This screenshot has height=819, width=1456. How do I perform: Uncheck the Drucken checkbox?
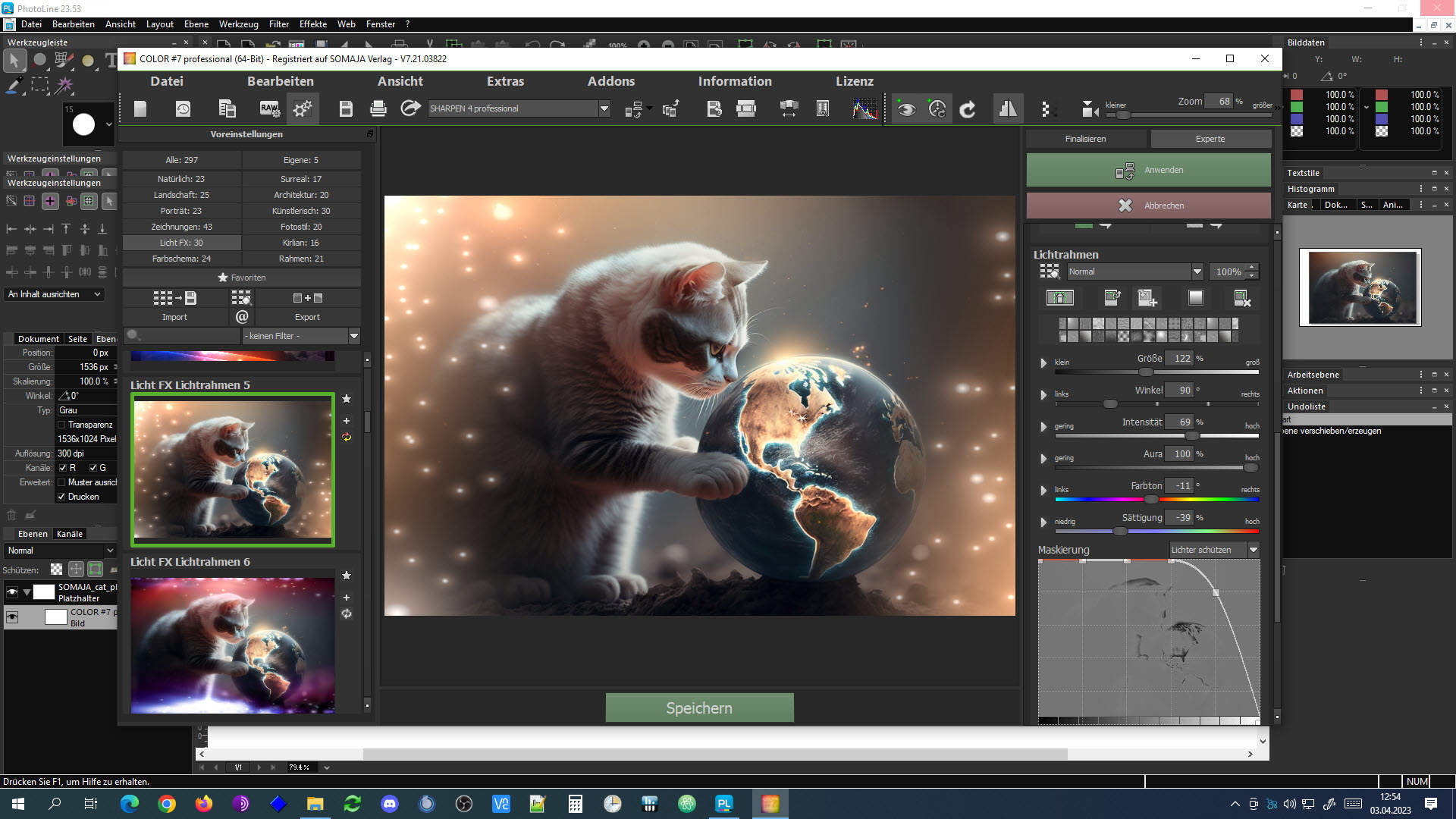61,497
